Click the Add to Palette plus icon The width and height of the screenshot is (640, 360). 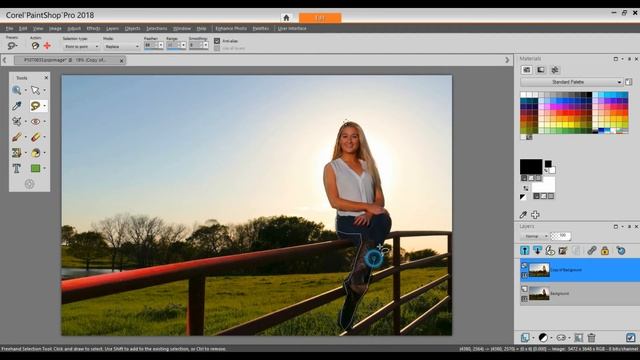535,214
